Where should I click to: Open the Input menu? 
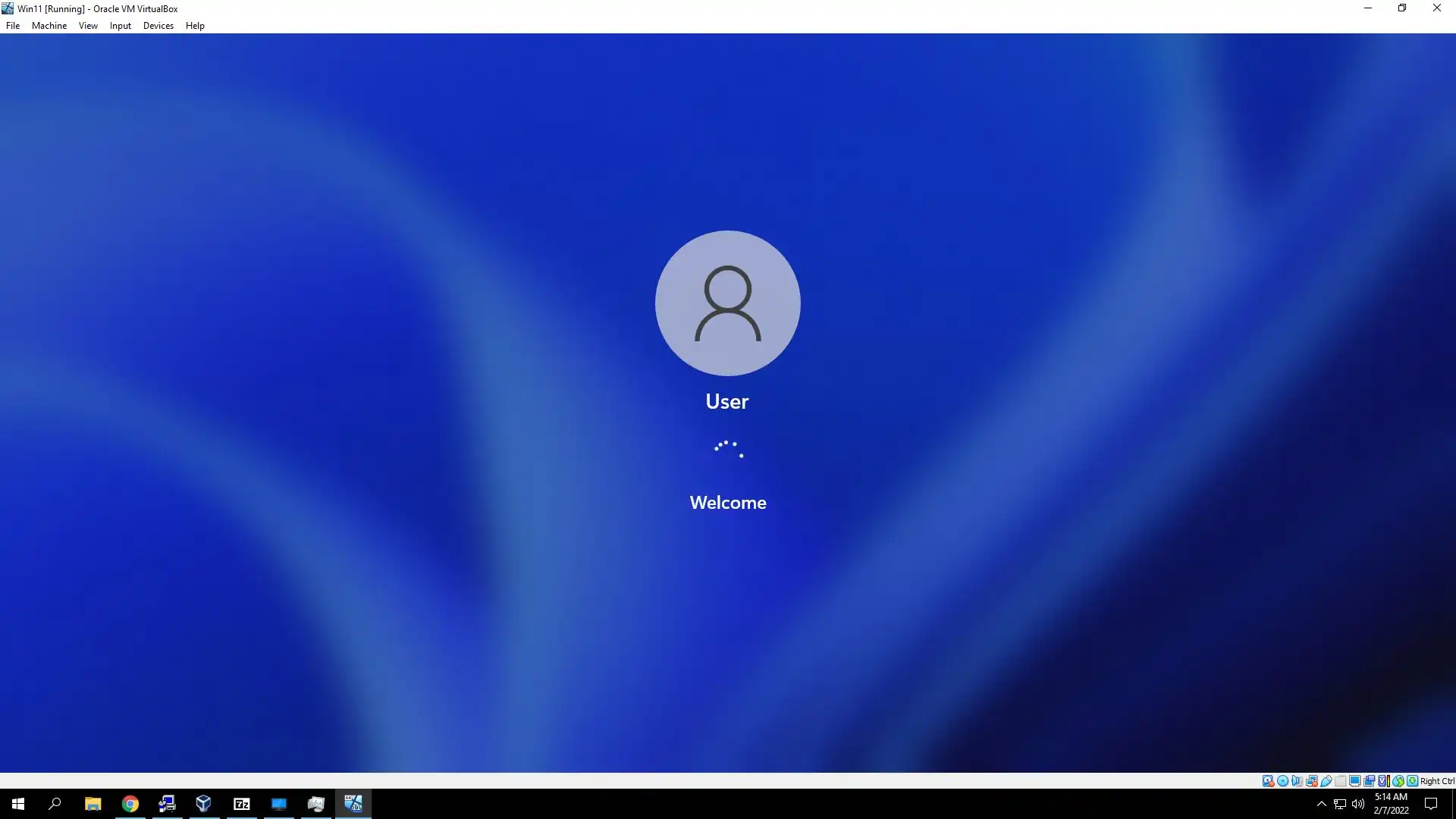point(120,26)
